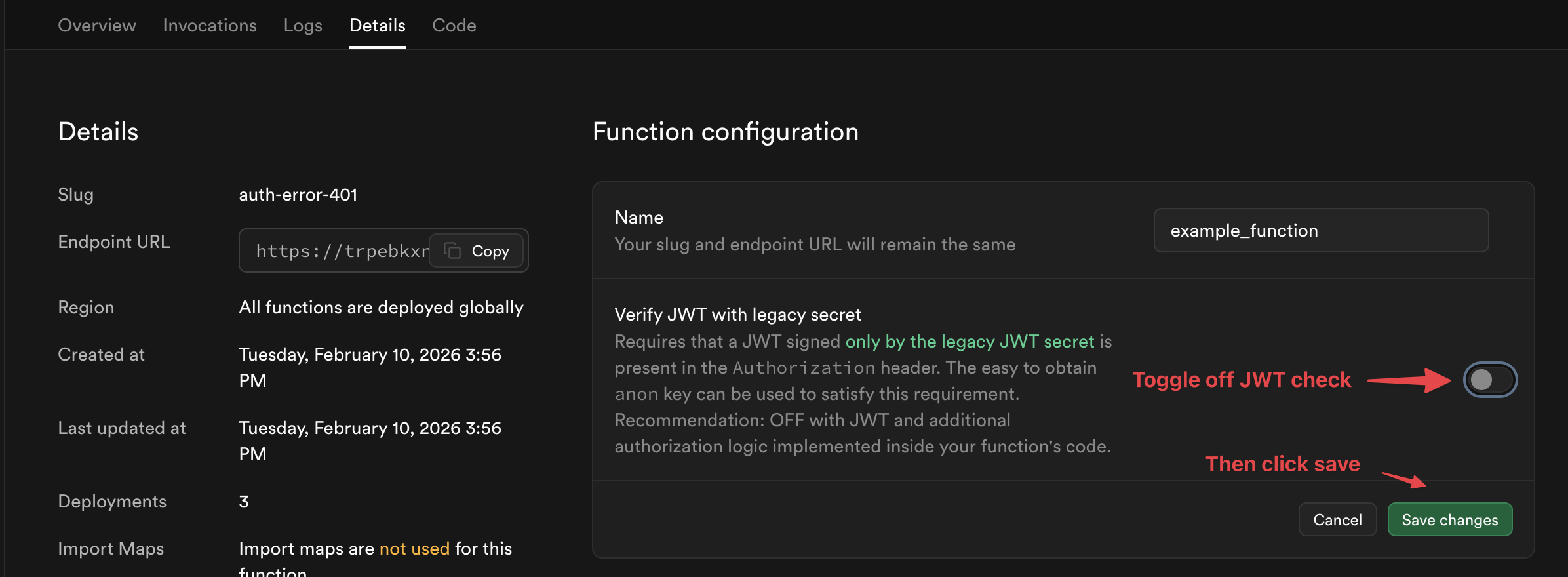
Task: Click the Region label
Action: 86,308
